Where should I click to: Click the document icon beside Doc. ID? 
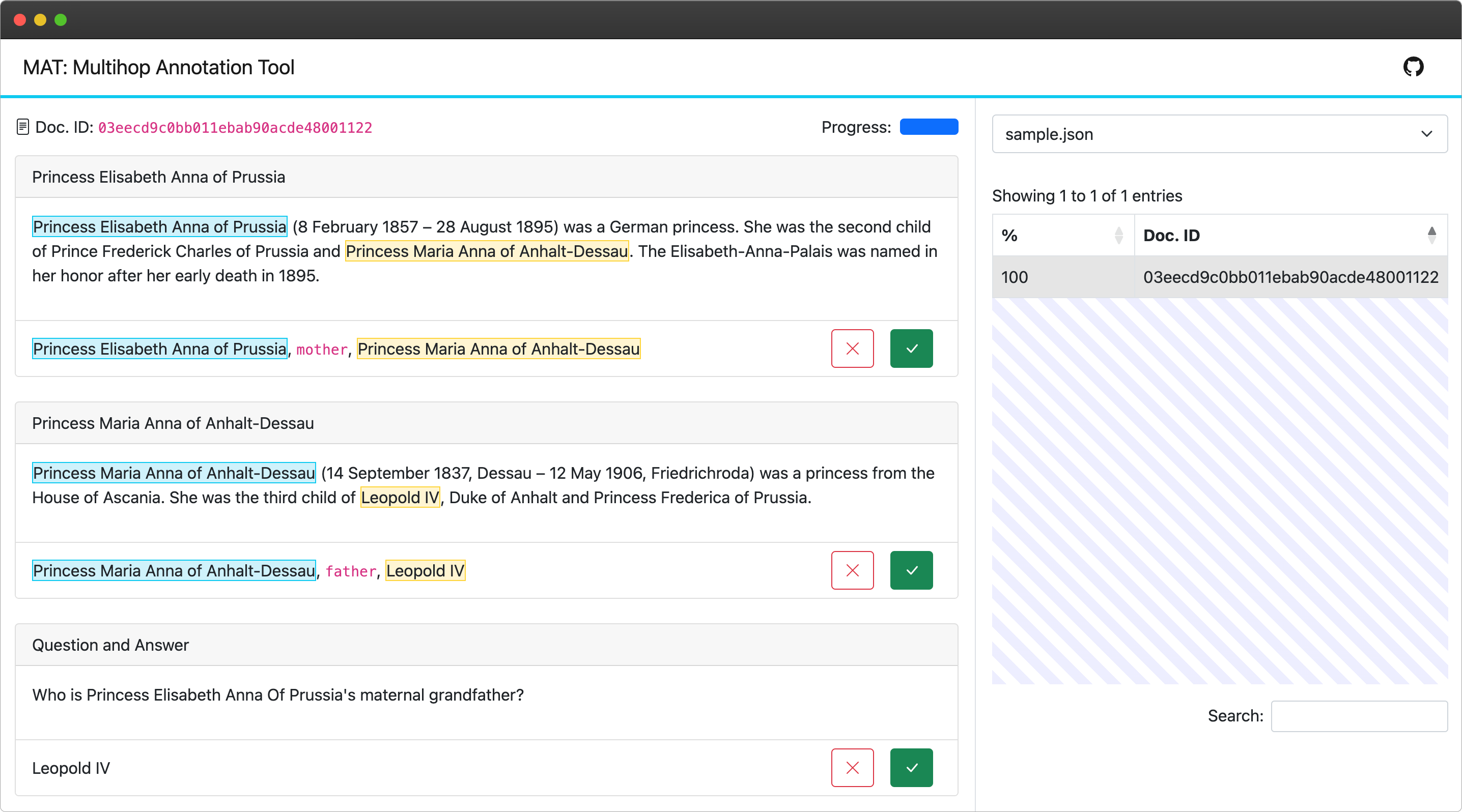[x=23, y=127]
